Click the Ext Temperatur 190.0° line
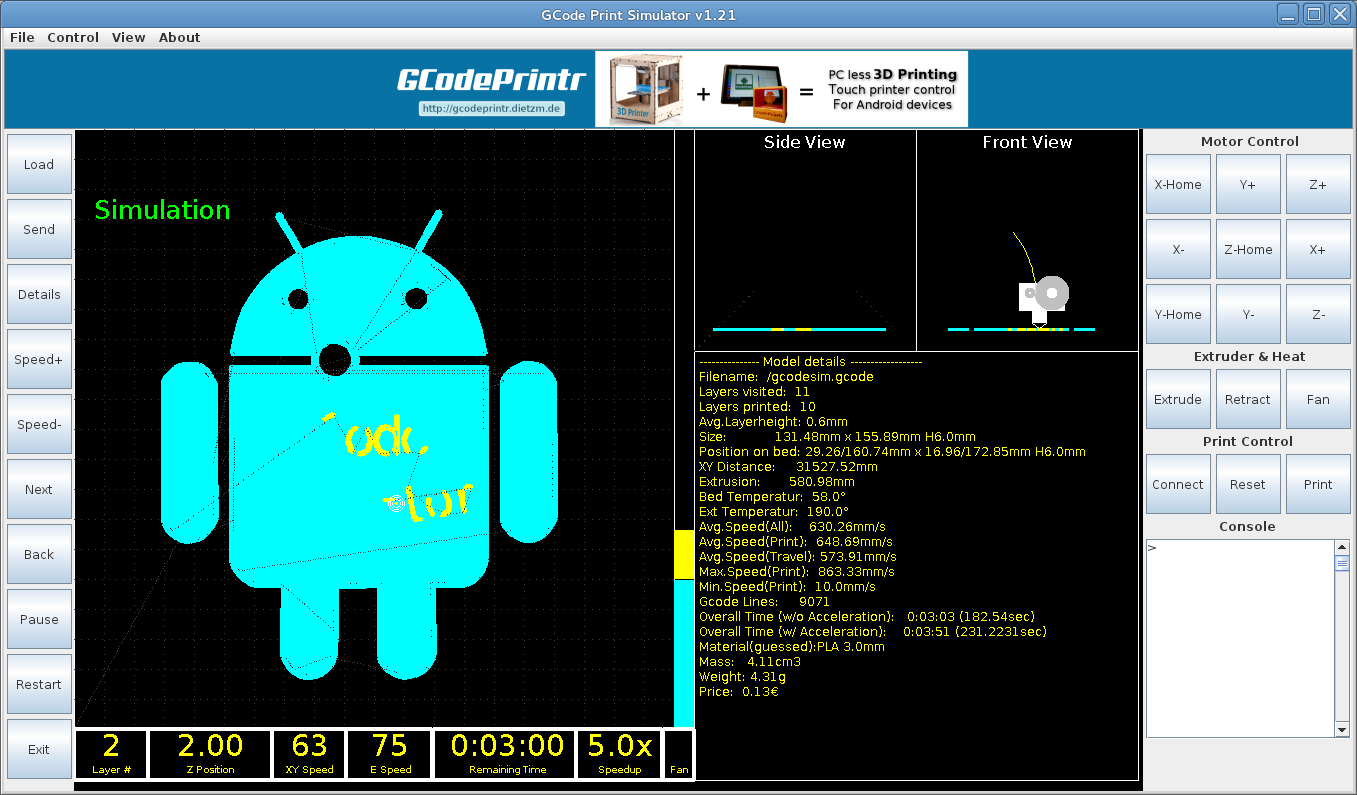The width and height of the screenshot is (1357, 795). tap(774, 512)
